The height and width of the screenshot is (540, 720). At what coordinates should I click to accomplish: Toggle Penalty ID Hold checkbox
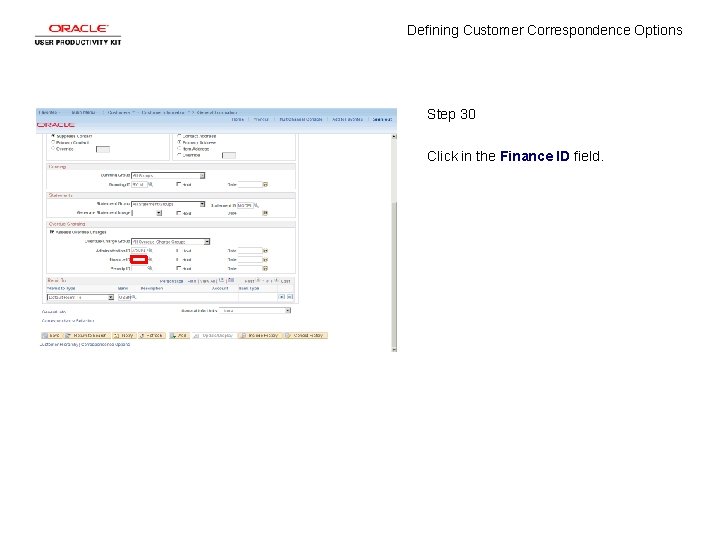pos(179,268)
